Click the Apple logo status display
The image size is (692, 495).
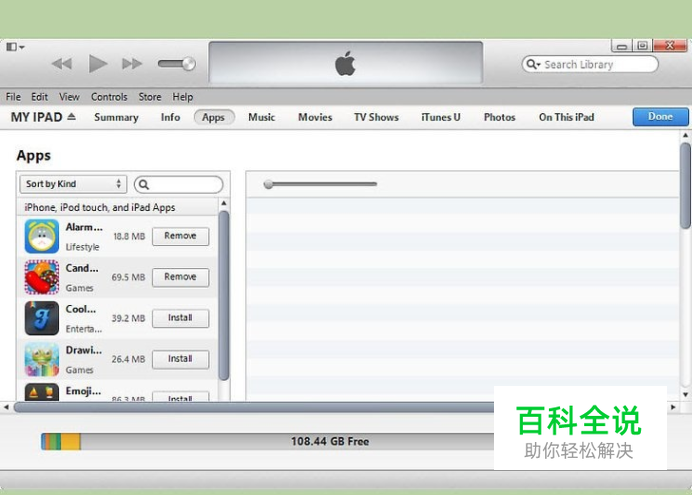346,63
